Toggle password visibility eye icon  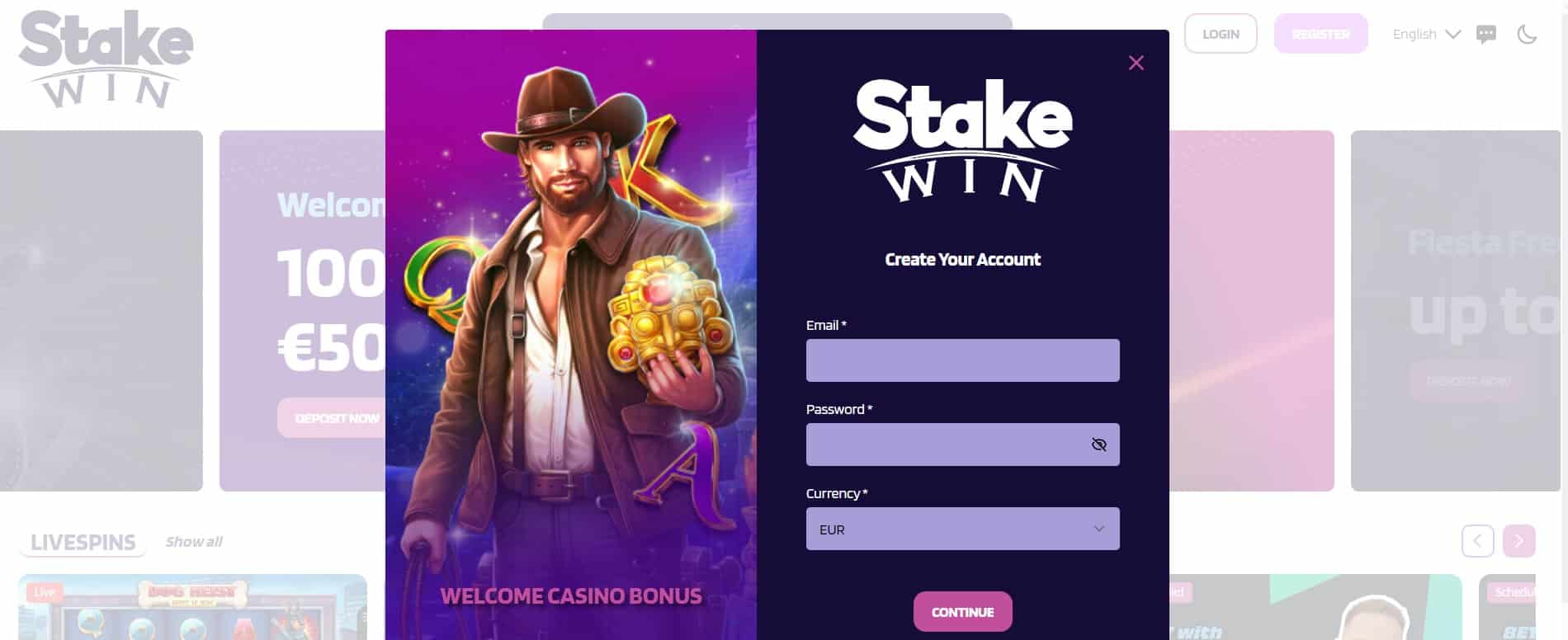tap(1098, 445)
